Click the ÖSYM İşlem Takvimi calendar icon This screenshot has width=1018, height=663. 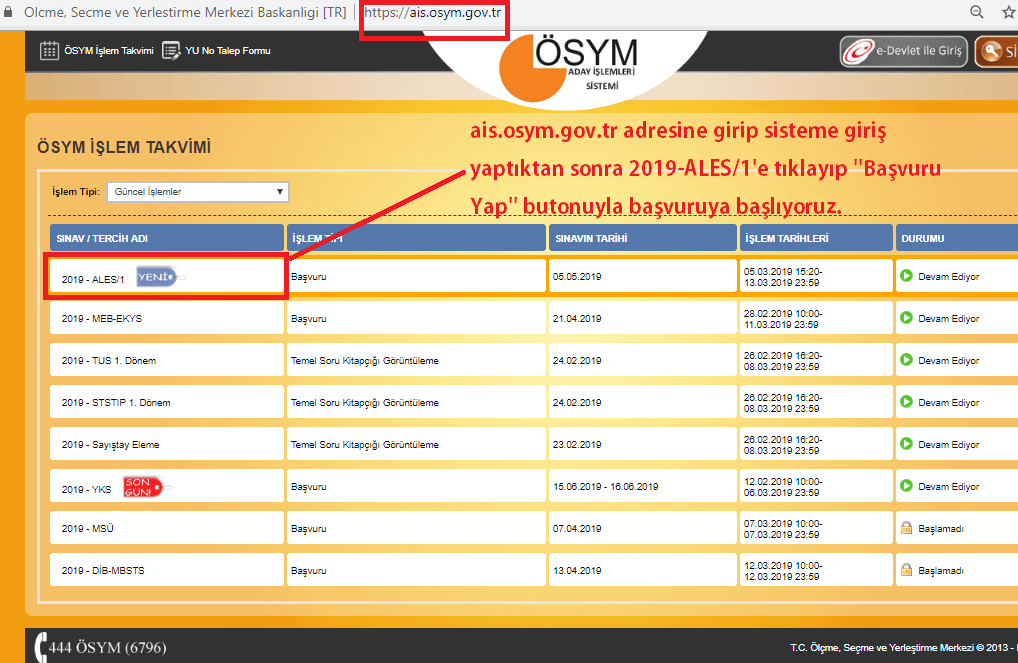(x=49, y=51)
